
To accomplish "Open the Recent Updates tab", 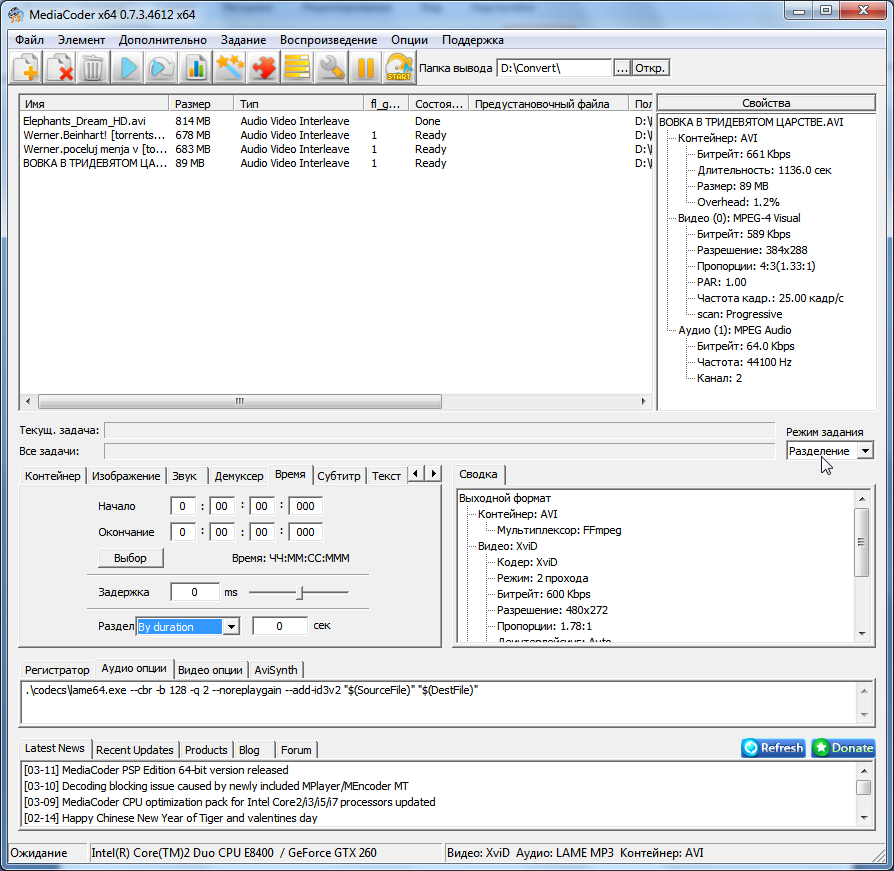I will point(135,750).
